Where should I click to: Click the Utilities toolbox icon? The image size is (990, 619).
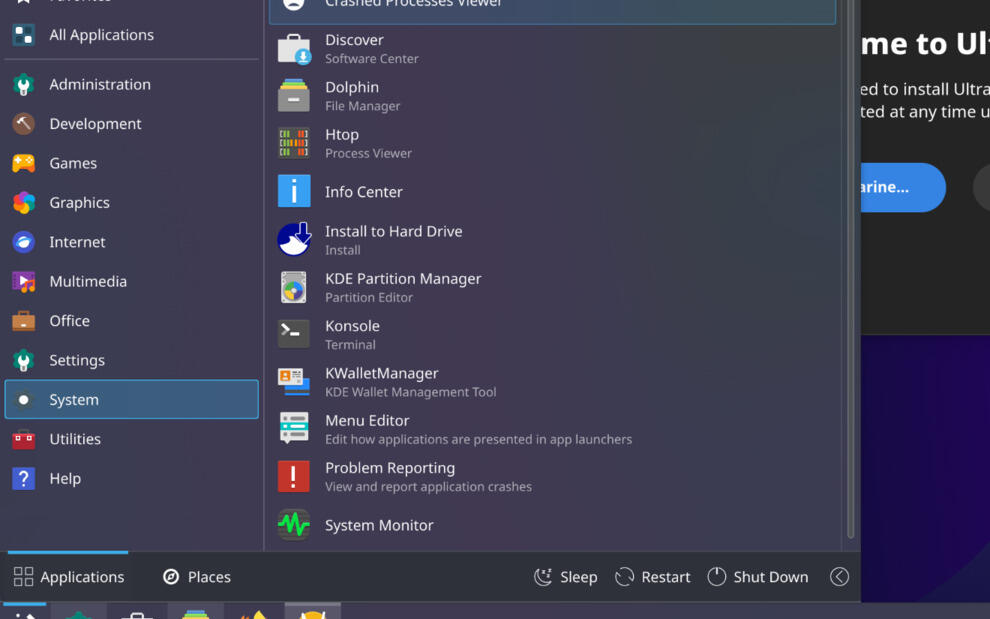(x=23, y=439)
